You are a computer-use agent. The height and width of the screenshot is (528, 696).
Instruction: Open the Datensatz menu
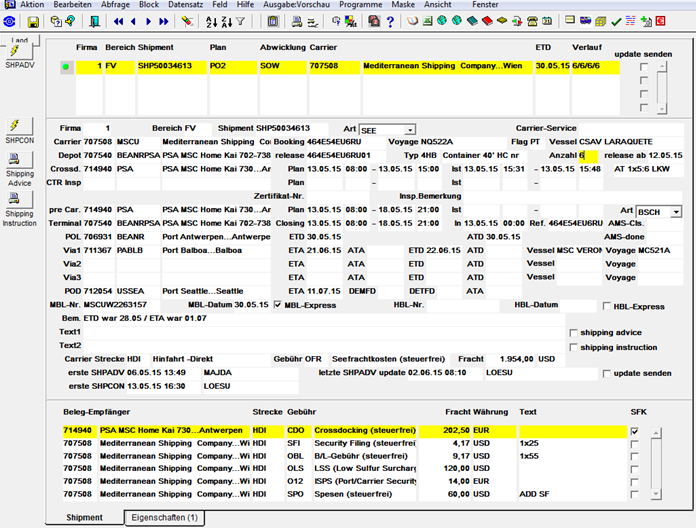click(186, 4)
